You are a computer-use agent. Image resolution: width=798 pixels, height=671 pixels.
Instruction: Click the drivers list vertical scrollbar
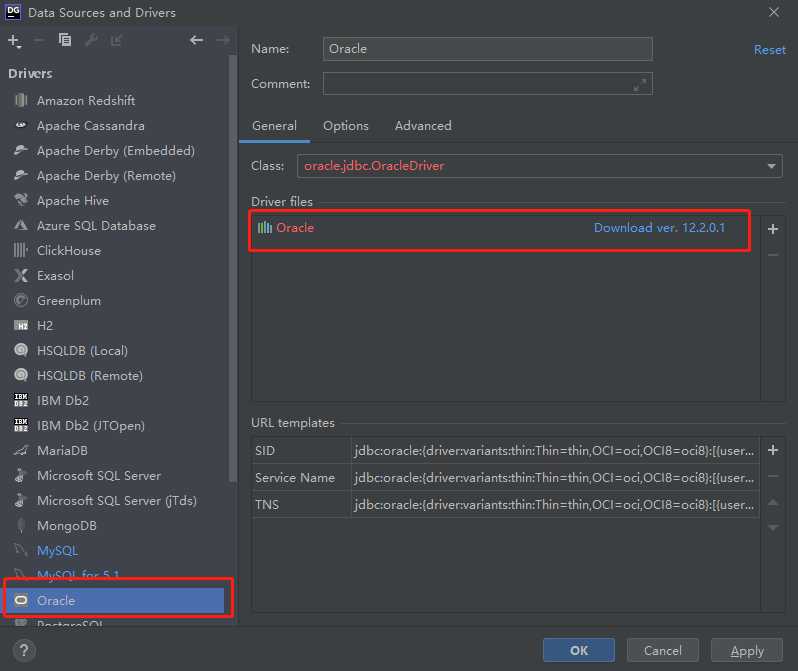click(x=233, y=267)
